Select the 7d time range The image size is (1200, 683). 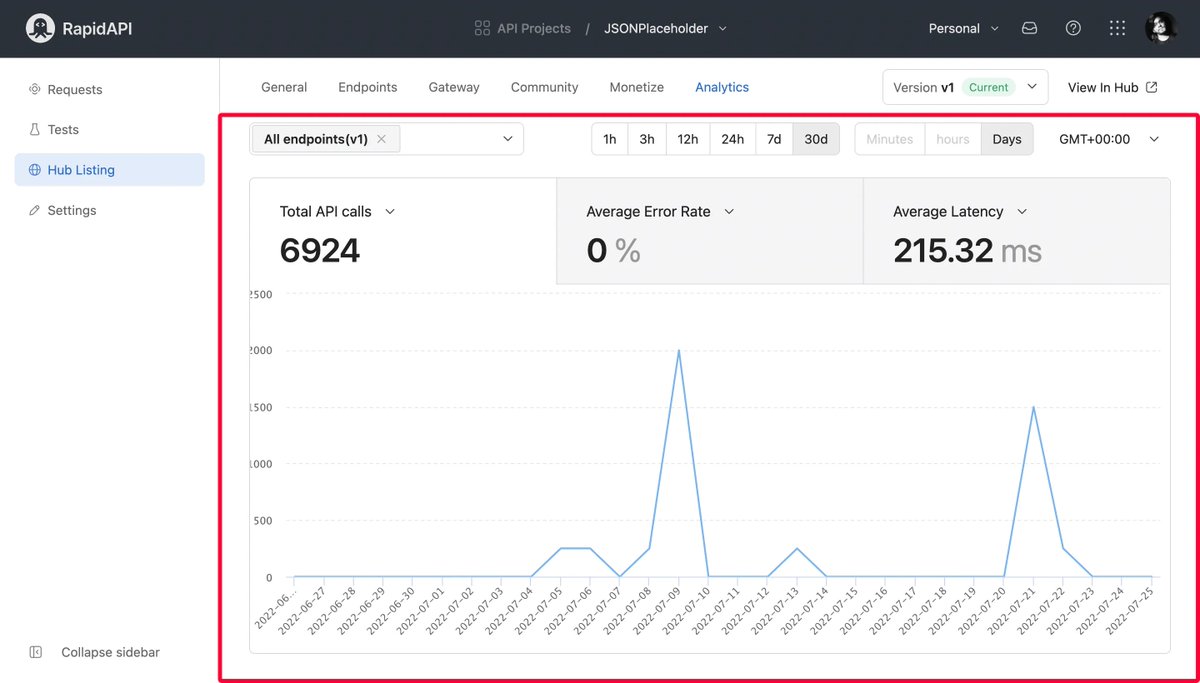pyautogui.click(x=773, y=139)
